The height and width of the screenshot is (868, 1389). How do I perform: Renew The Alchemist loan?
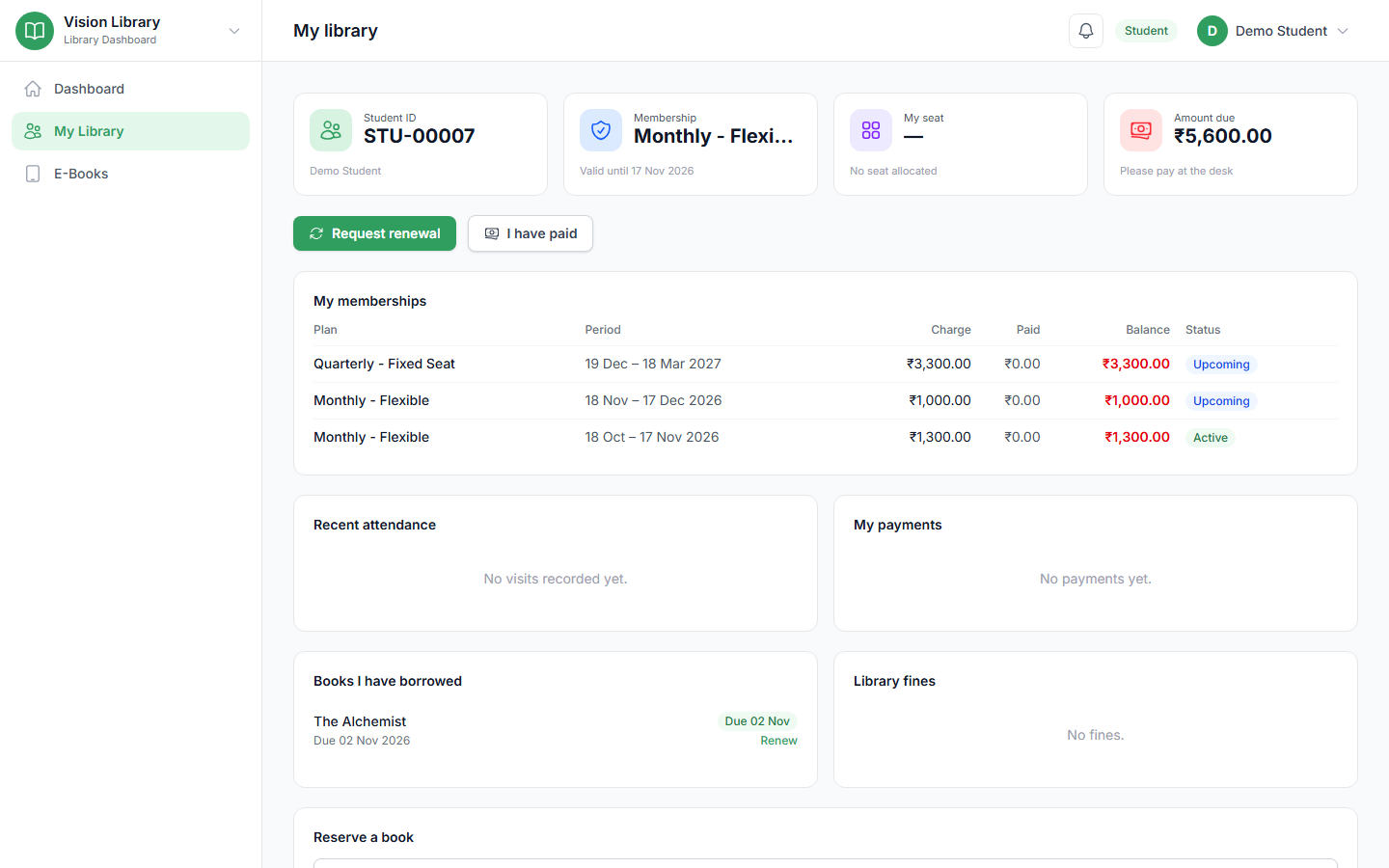click(x=778, y=741)
